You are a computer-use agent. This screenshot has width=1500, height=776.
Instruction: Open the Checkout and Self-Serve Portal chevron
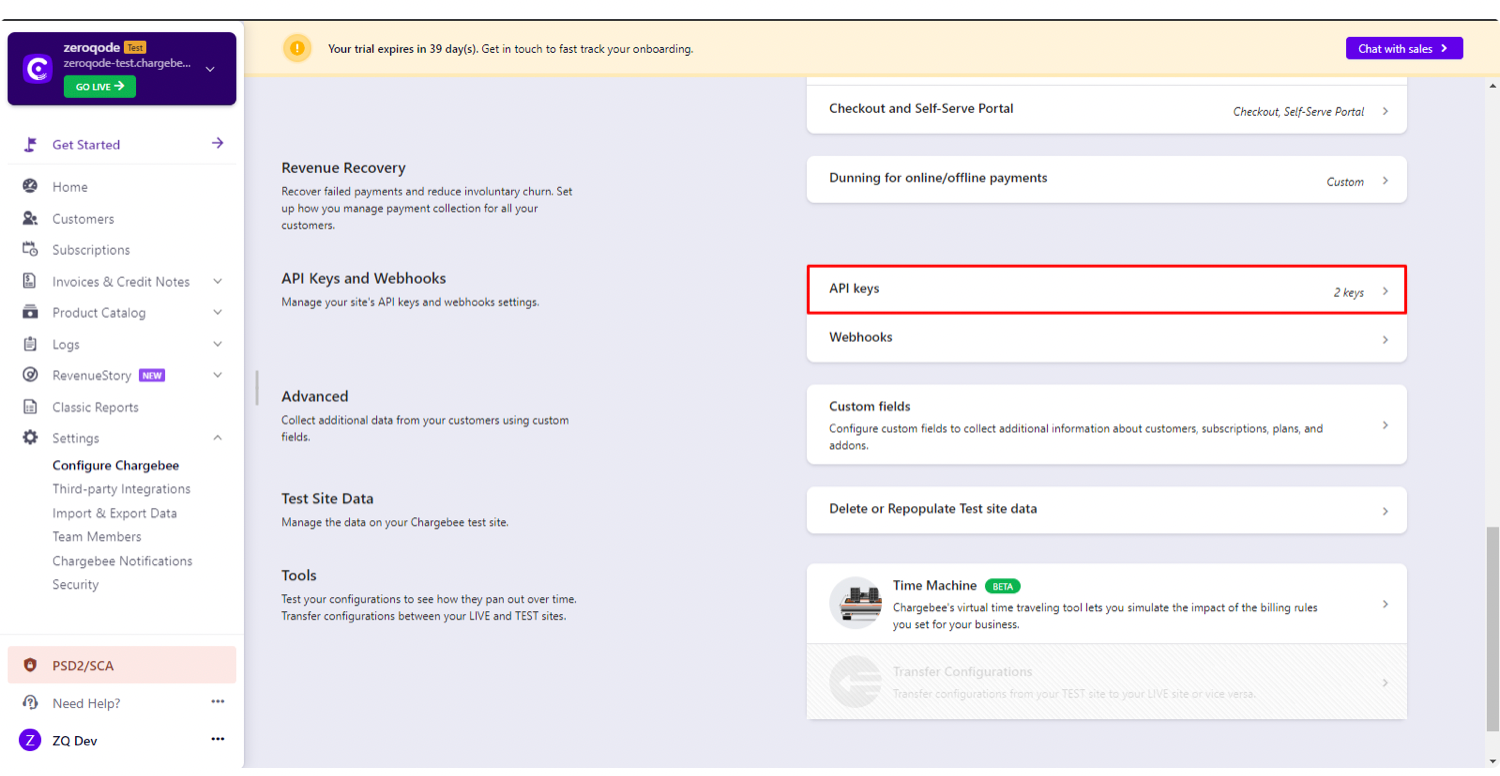point(1385,111)
